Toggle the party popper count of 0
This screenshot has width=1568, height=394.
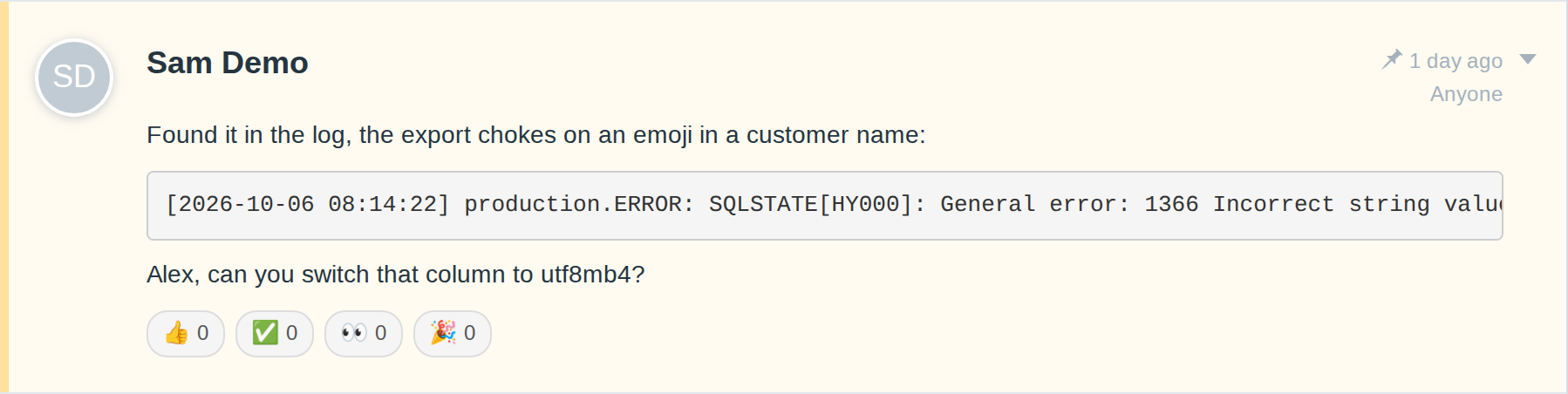[469, 334]
